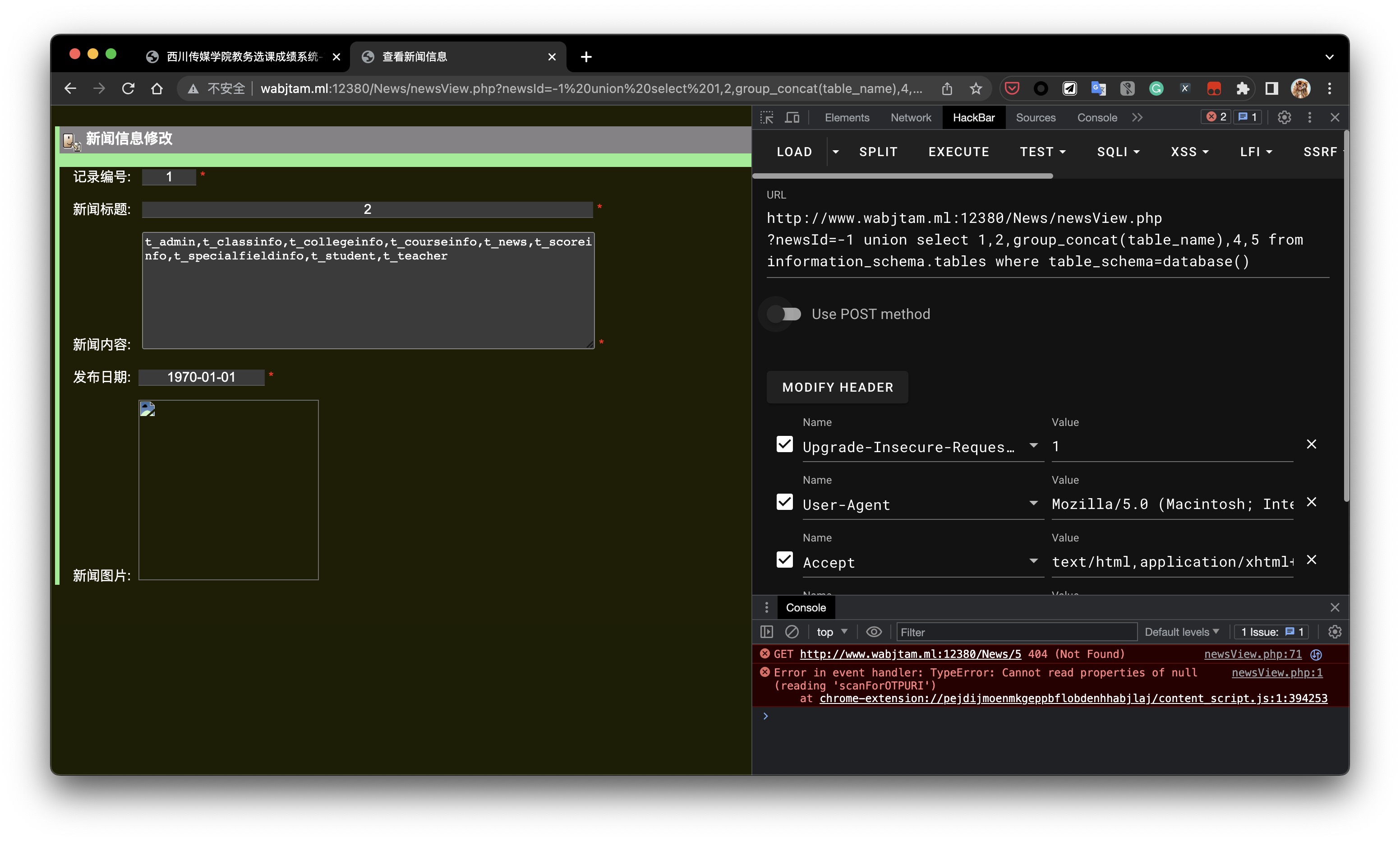Expand the SQLI dropdown menu
The width and height of the screenshot is (1400, 842).
[x=1118, y=152]
